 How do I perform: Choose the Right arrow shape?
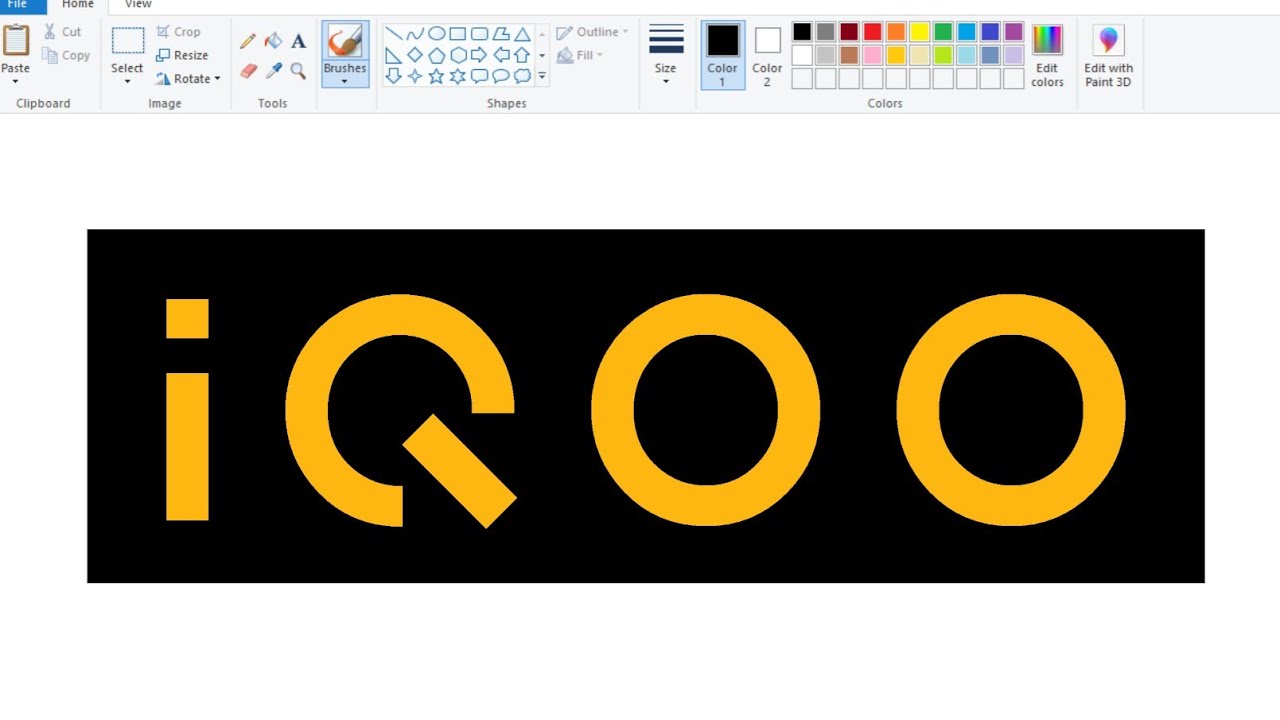479,55
